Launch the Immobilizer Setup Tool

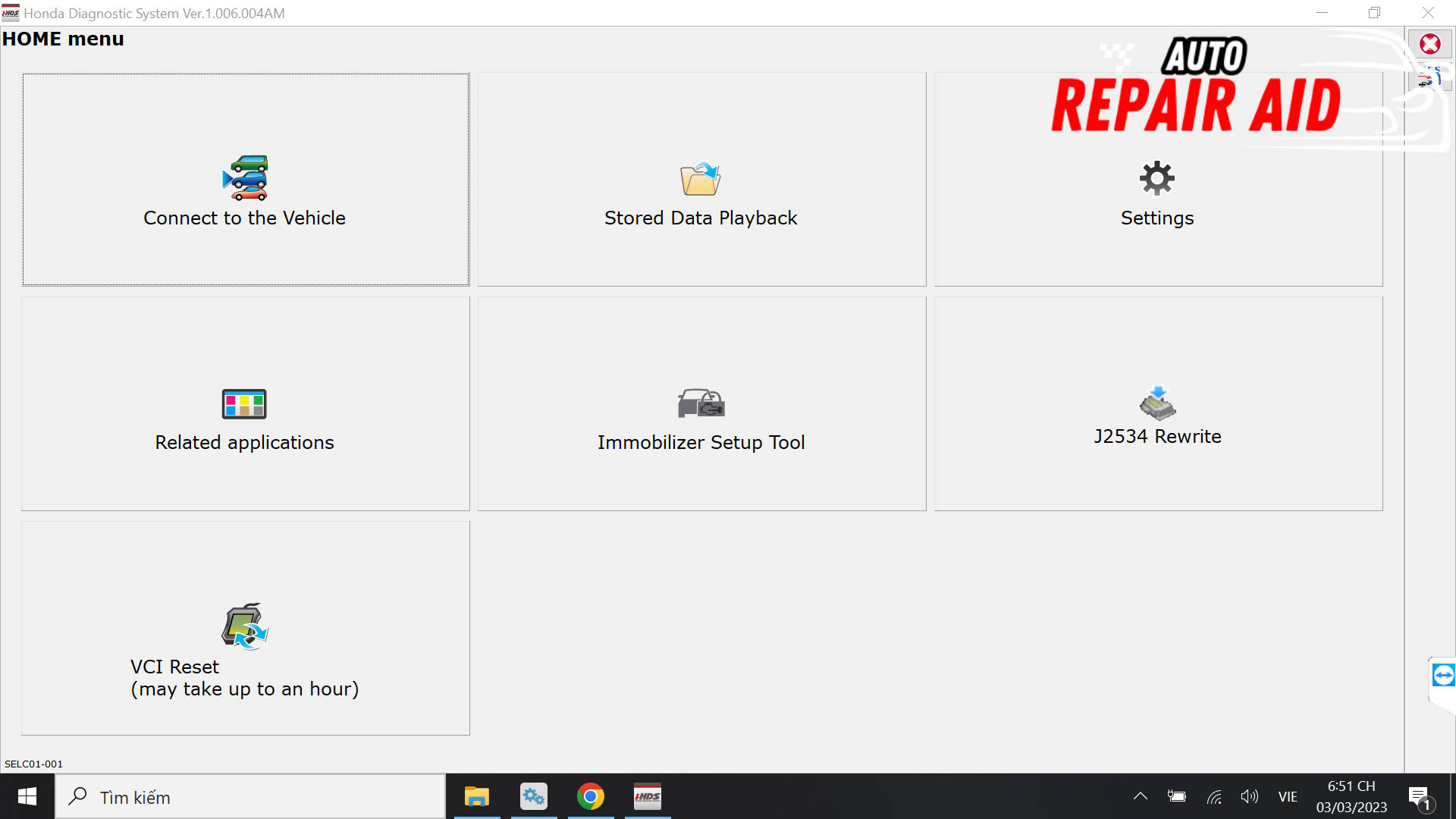coord(701,403)
